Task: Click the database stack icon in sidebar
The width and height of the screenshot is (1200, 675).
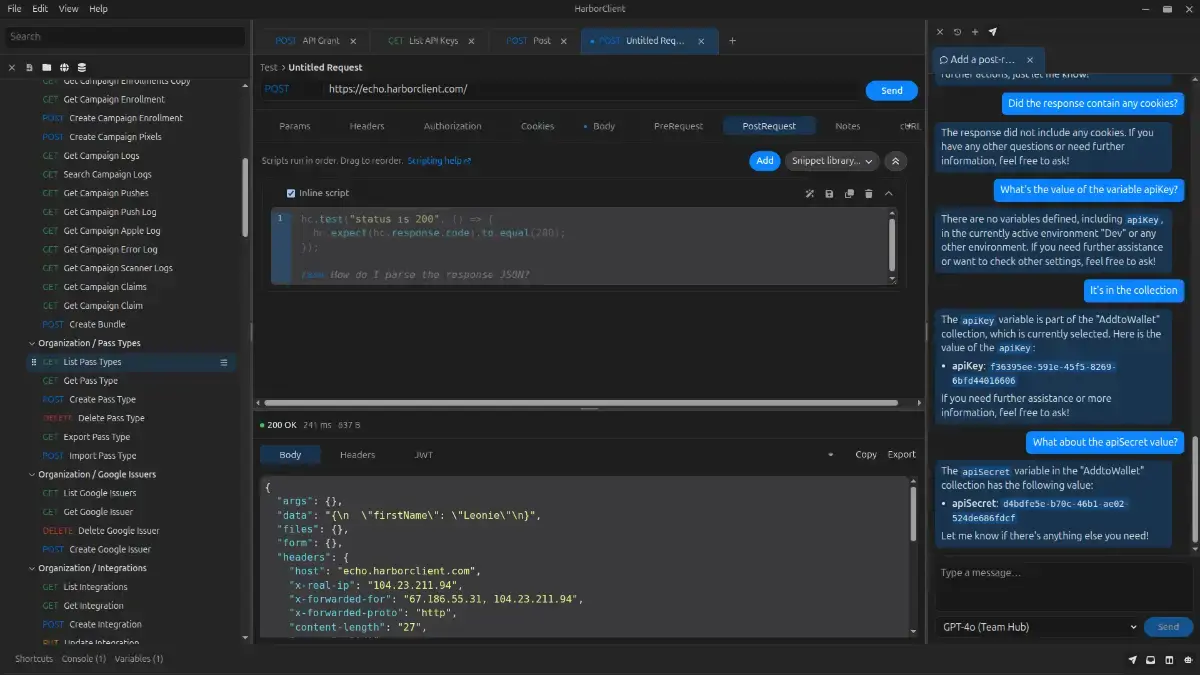Action: [x=82, y=67]
